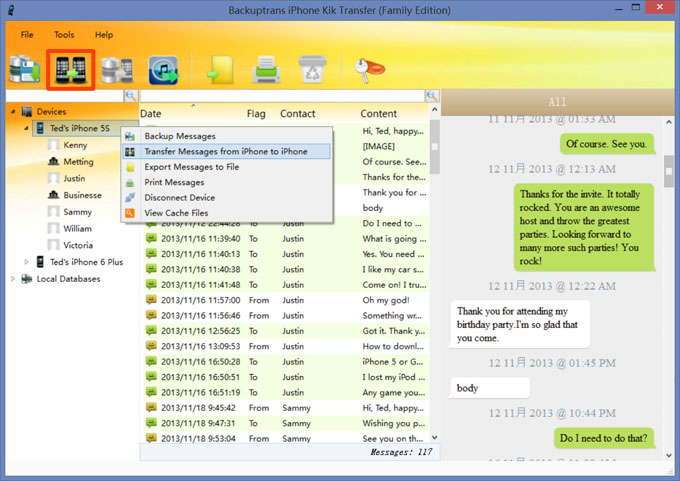Image resolution: width=680 pixels, height=481 pixels.
Task: Click message list scrollbar up arrow
Action: pyautogui.click(x=435, y=110)
